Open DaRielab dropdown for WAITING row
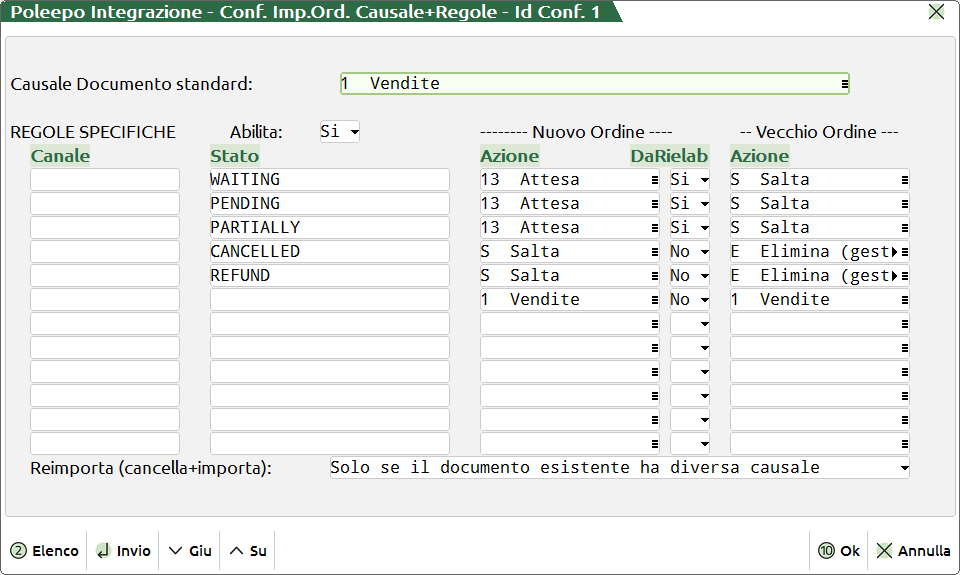Image resolution: width=960 pixels, height=575 pixels. point(690,180)
